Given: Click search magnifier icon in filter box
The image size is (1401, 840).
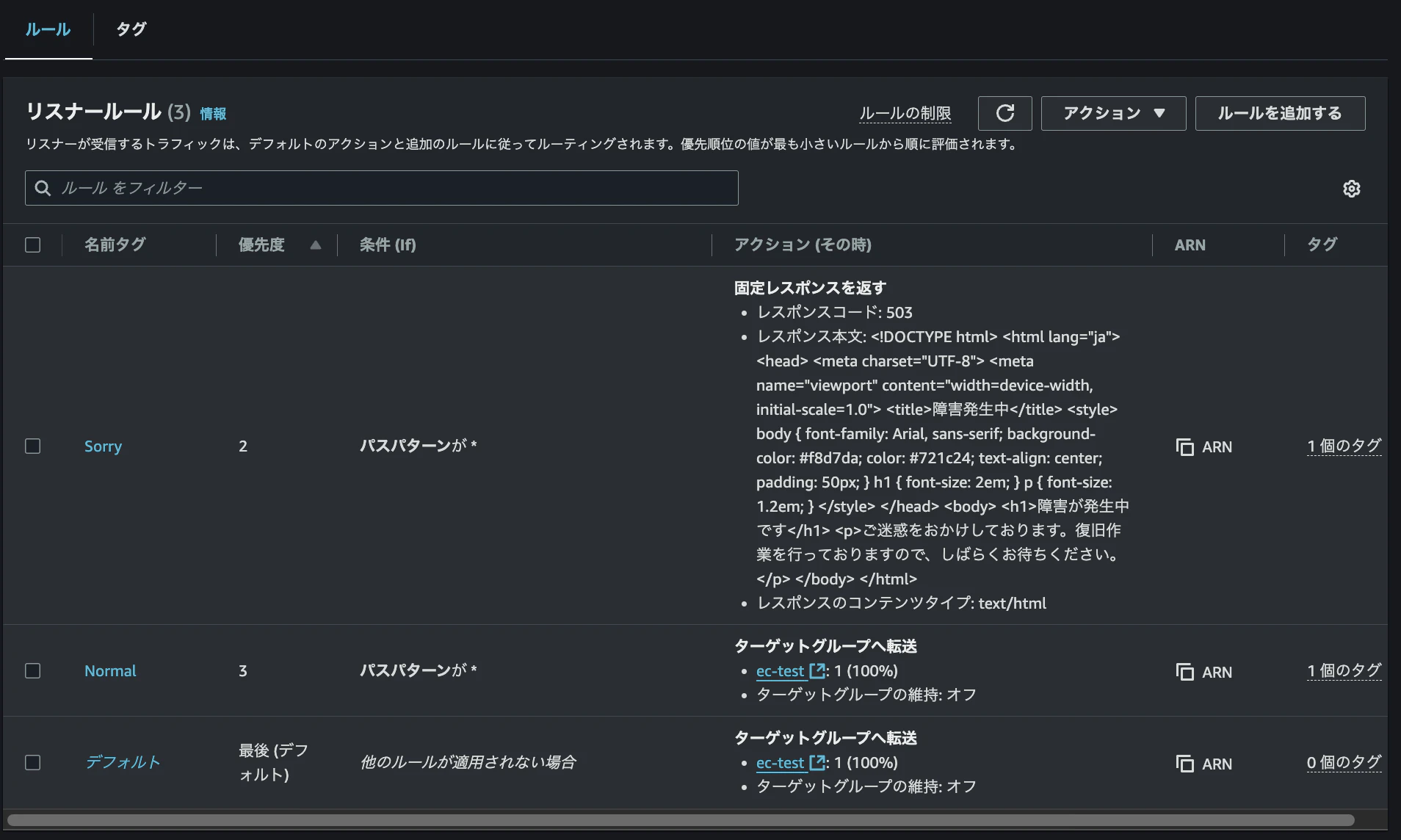Looking at the screenshot, I should pyautogui.click(x=43, y=188).
